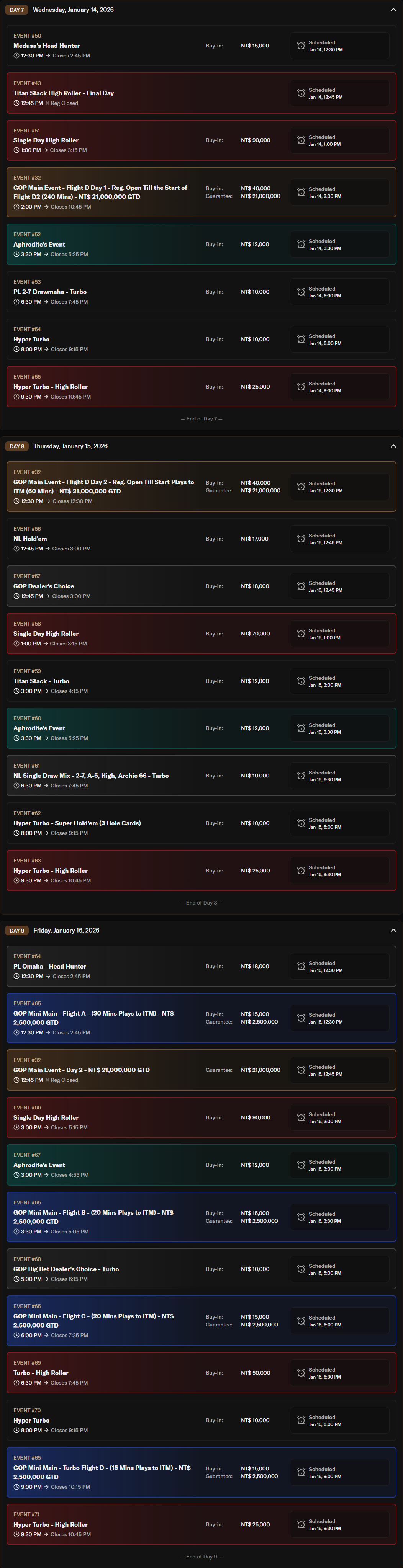Open GOP Main Event Flight D Day 1
The height and width of the screenshot is (1568, 403).
[100, 192]
